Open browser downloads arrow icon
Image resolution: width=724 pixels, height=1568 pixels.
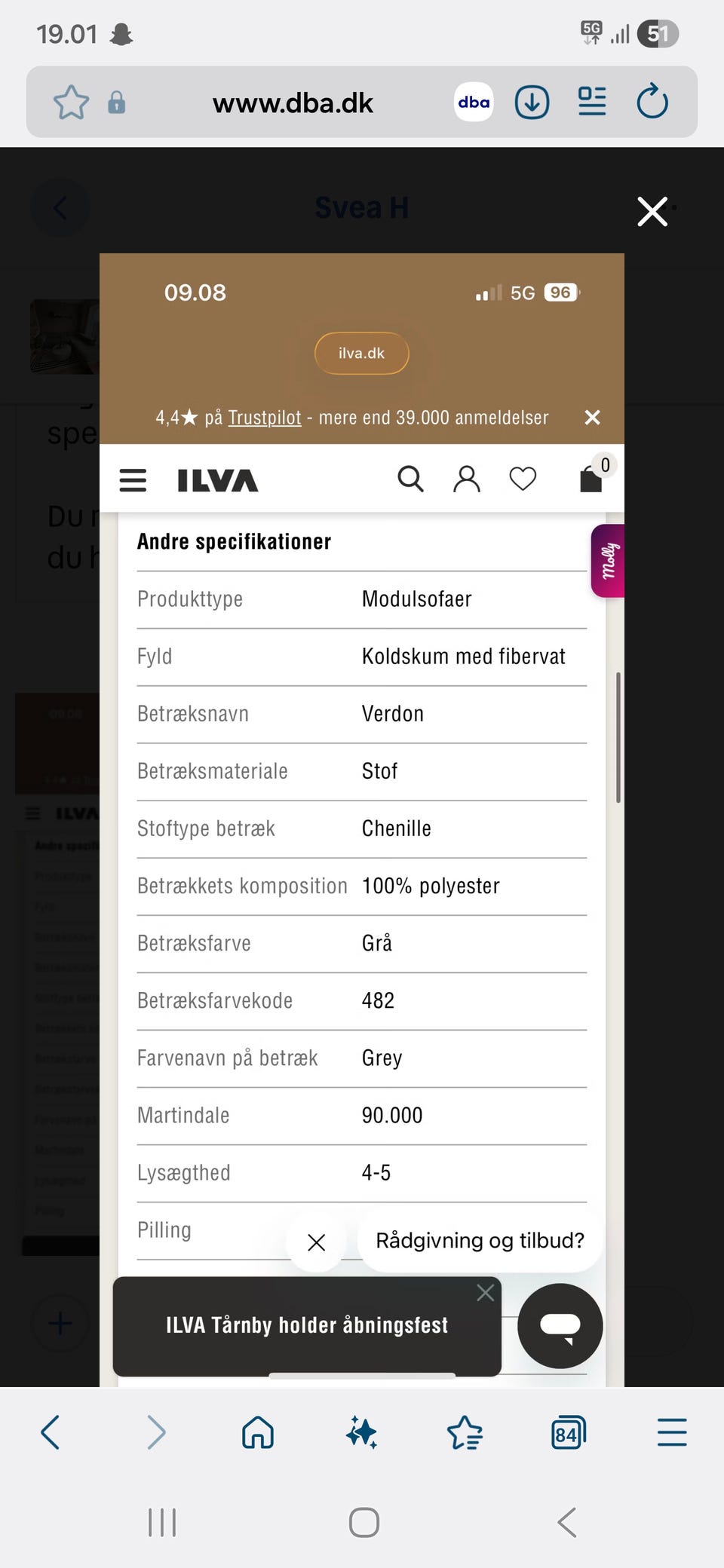(532, 103)
